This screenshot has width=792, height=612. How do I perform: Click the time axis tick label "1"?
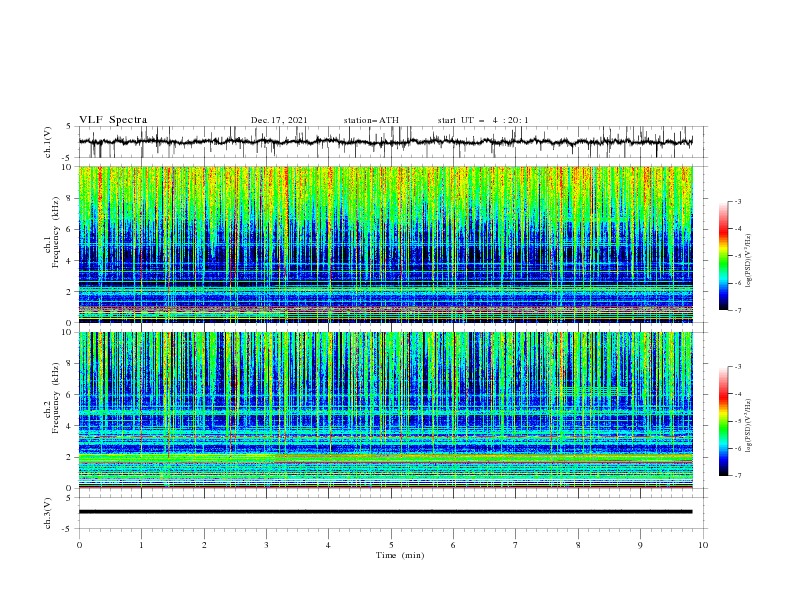click(x=141, y=545)
